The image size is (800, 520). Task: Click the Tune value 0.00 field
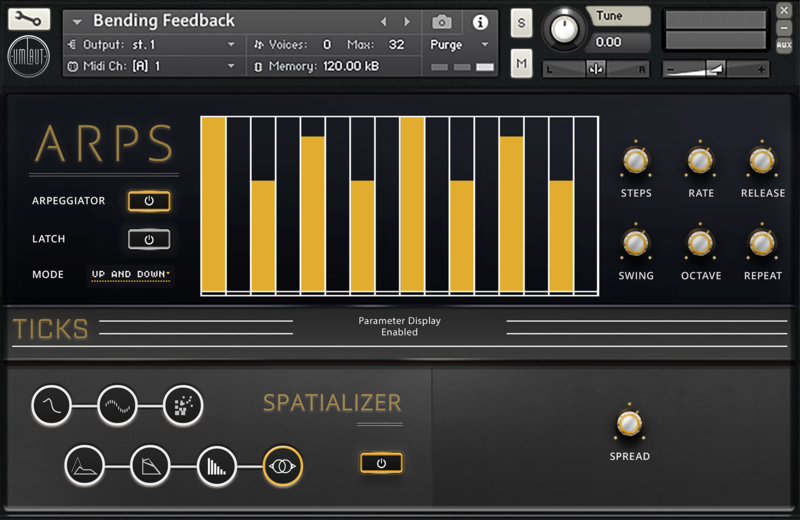[x=619, y=42]
